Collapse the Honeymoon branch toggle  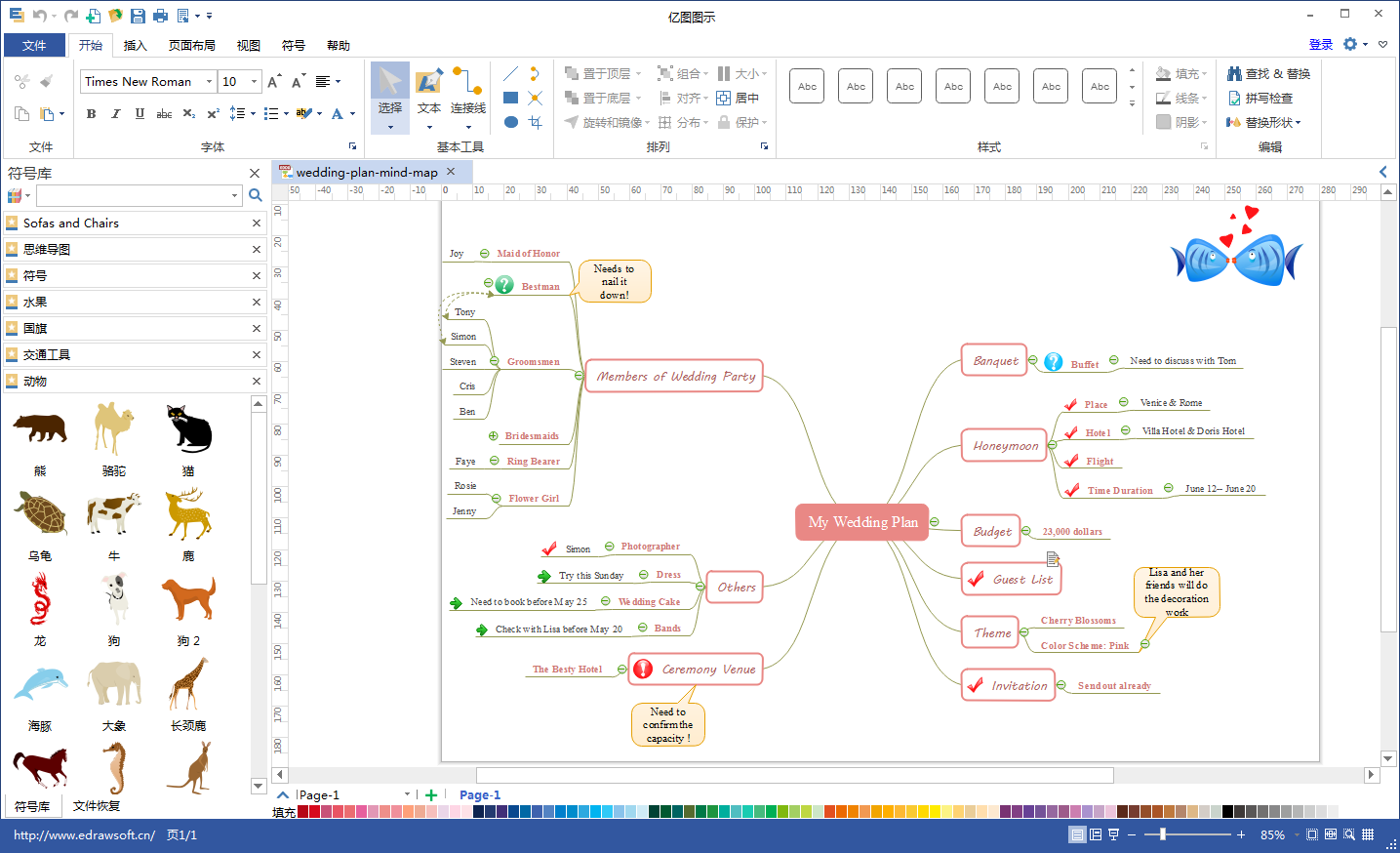(x=1053, y=445)
